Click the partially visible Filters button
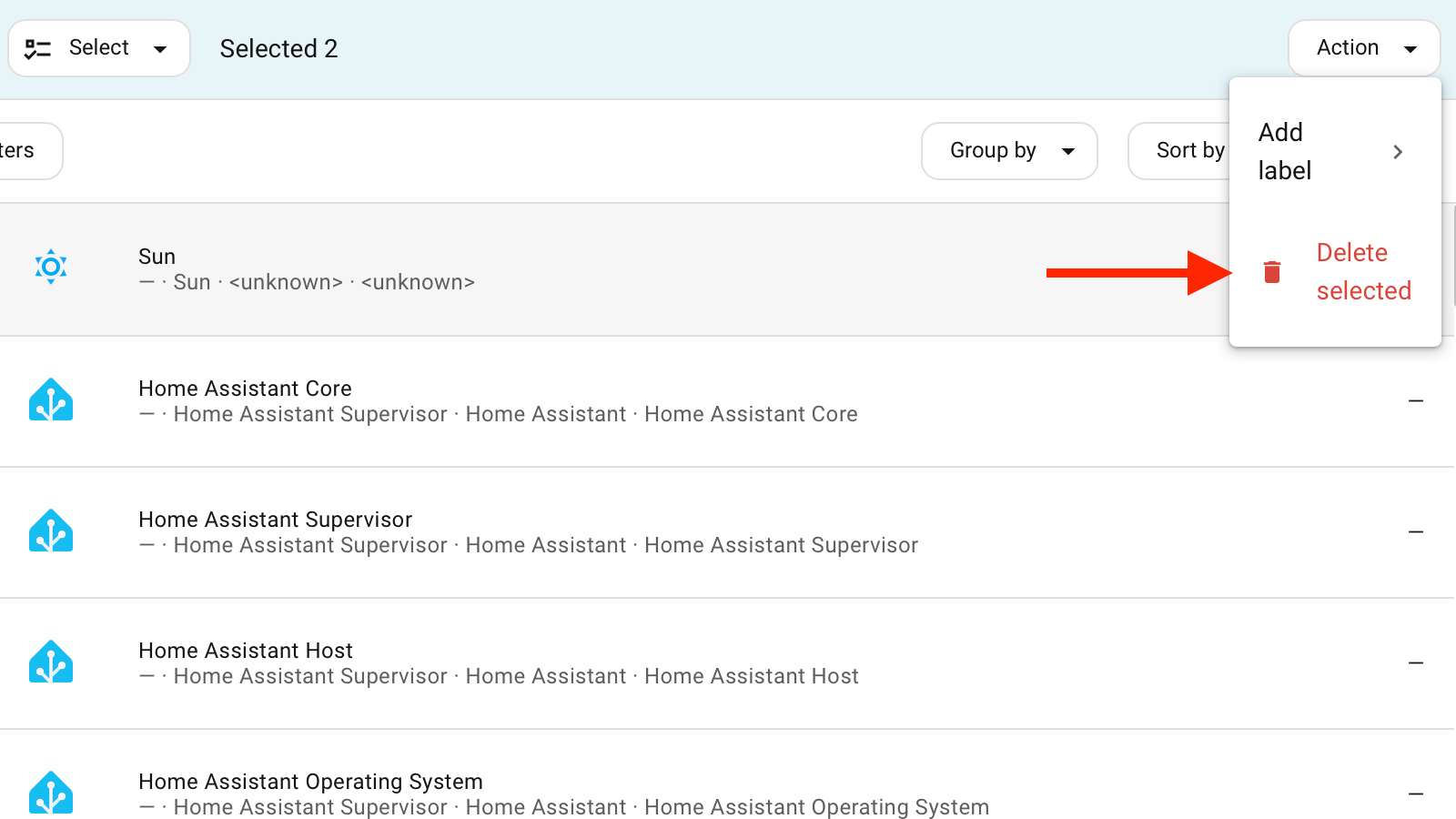Image resolution: width=1456 pixels, height=819 pixels. pos(31,151)
